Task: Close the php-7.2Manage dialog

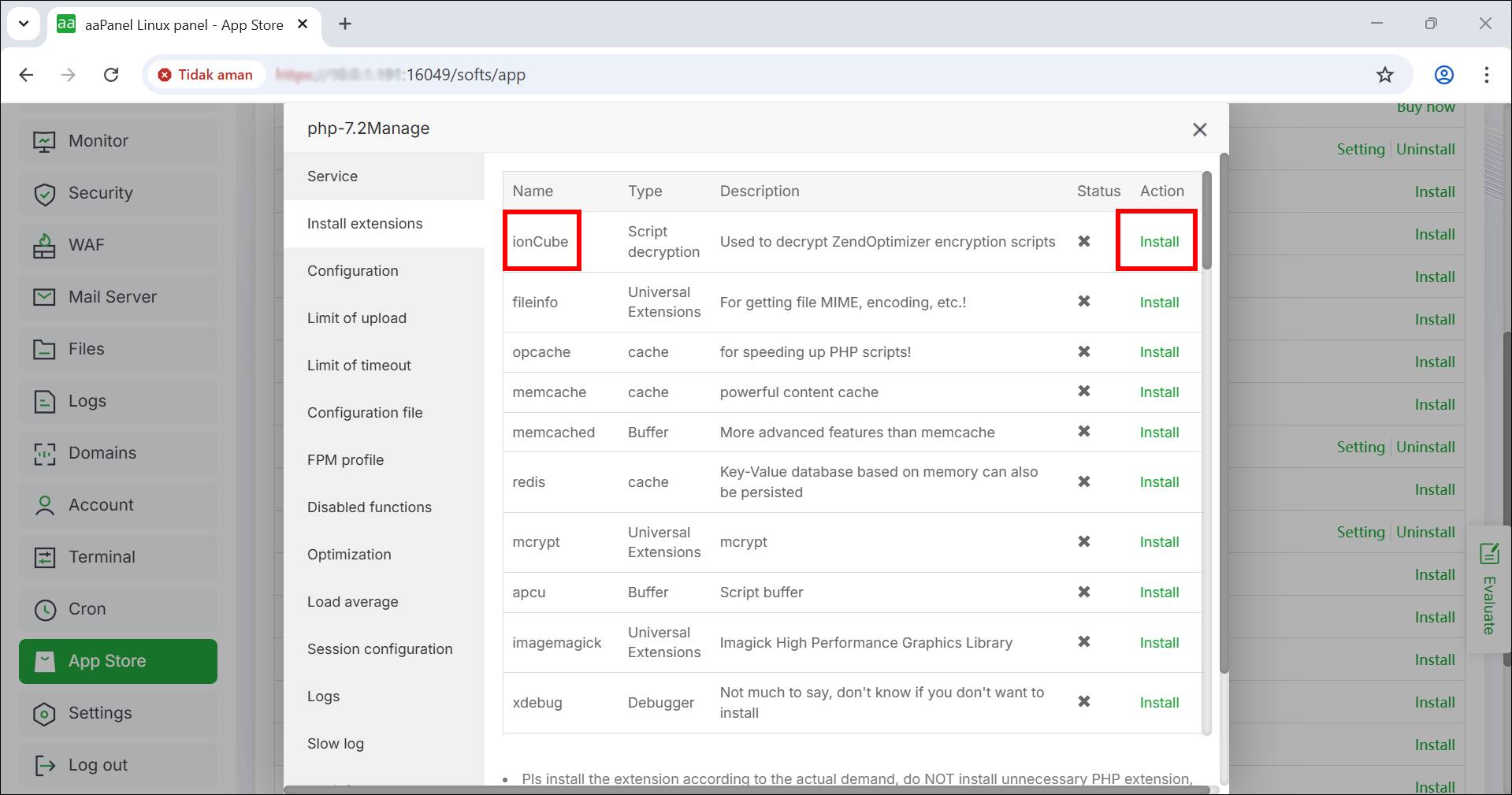Action: coord(1199,129)
